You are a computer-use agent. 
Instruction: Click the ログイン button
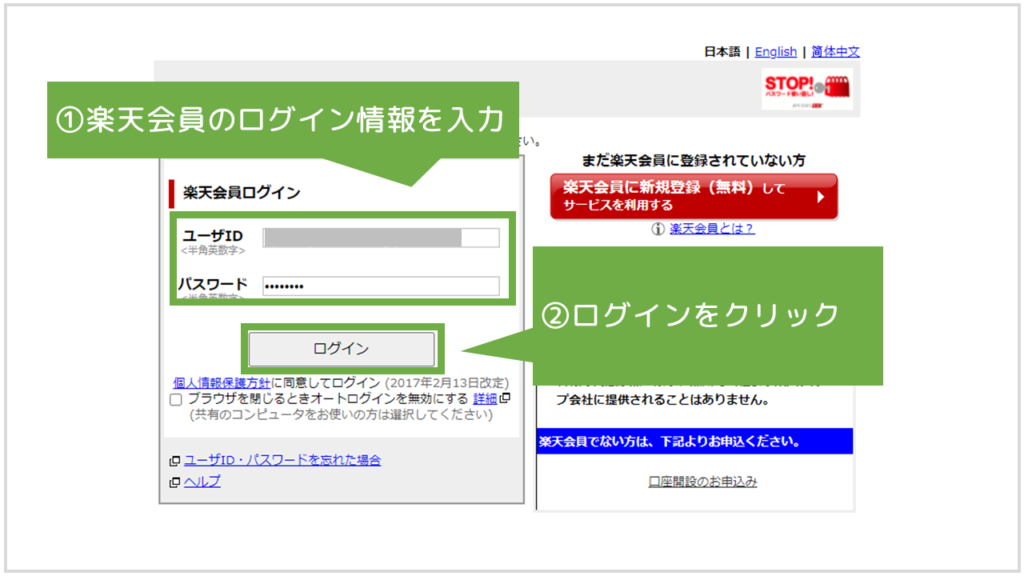pos(342,349)
